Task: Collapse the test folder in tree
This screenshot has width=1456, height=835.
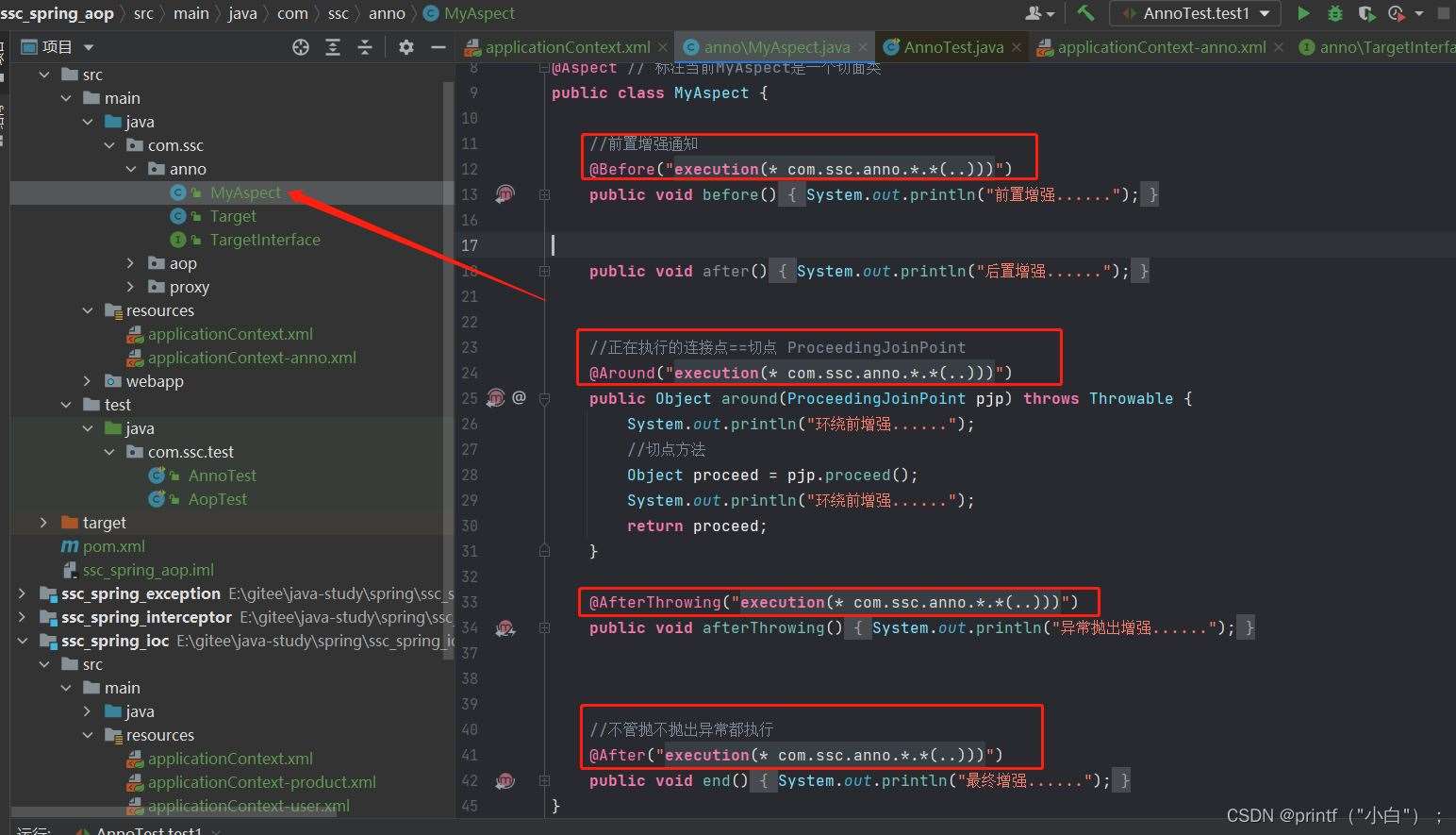Action: click(x=66, y=405)
